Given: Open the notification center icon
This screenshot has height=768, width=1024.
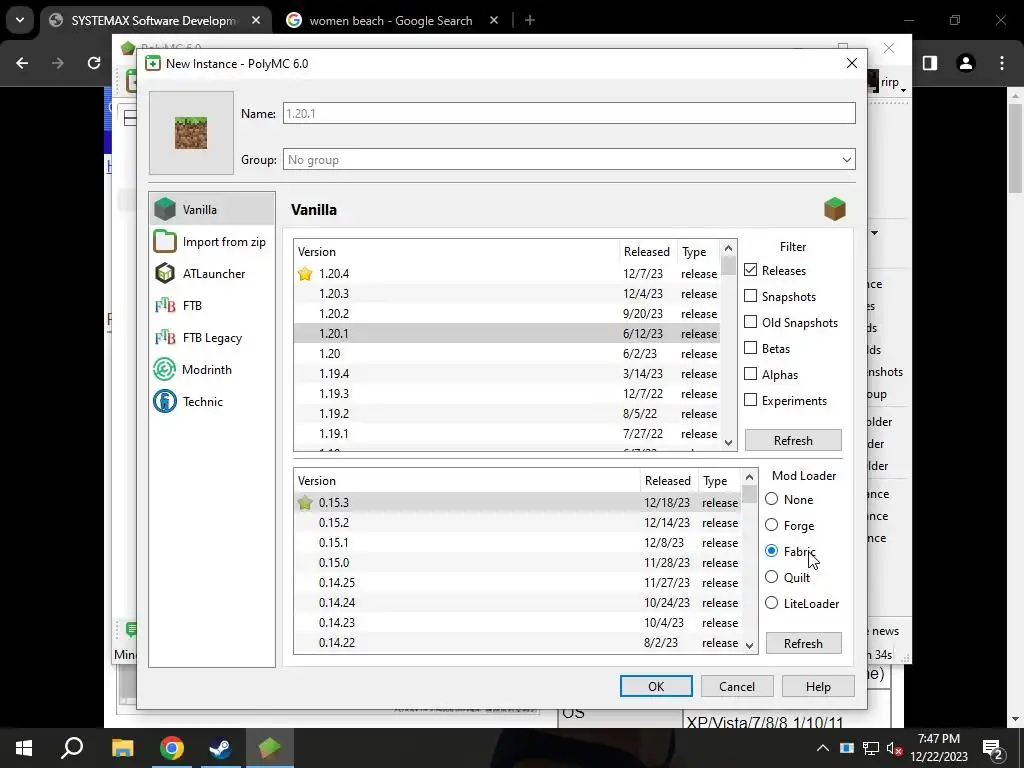Looking at the screenshot, I should (993, 748).
